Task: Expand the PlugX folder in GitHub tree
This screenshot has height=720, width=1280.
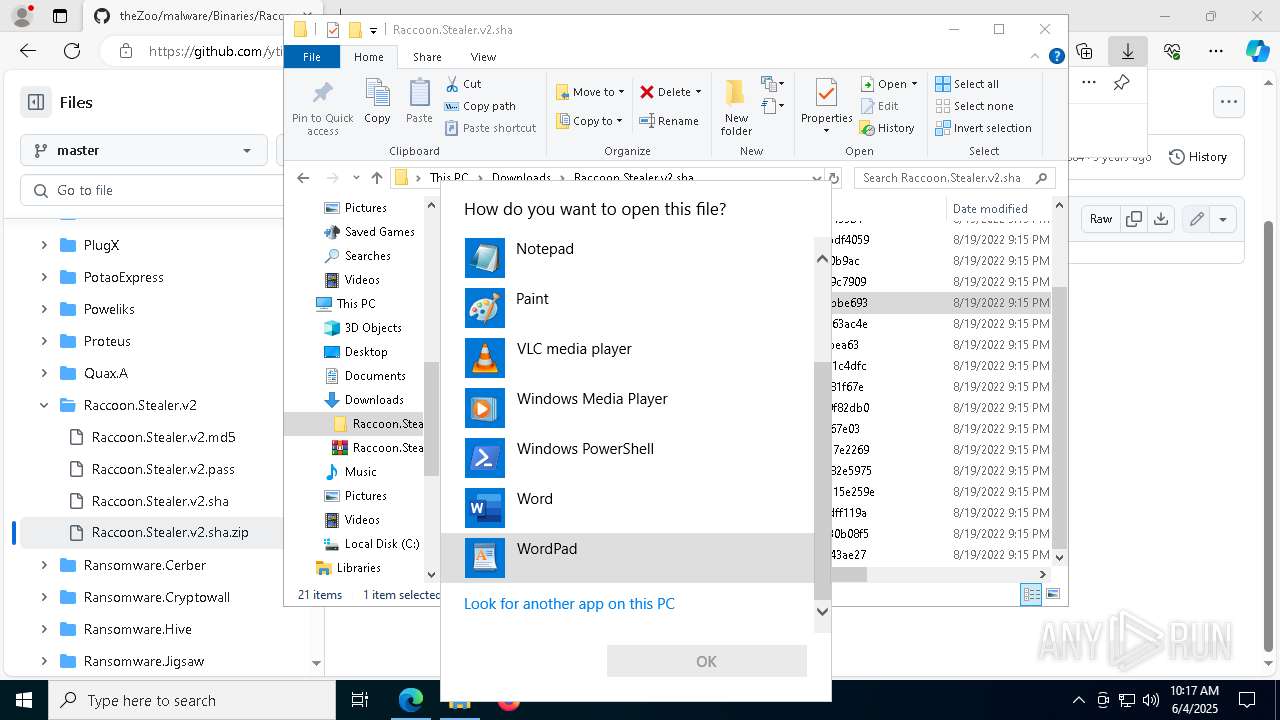Action: click(43, 245)
